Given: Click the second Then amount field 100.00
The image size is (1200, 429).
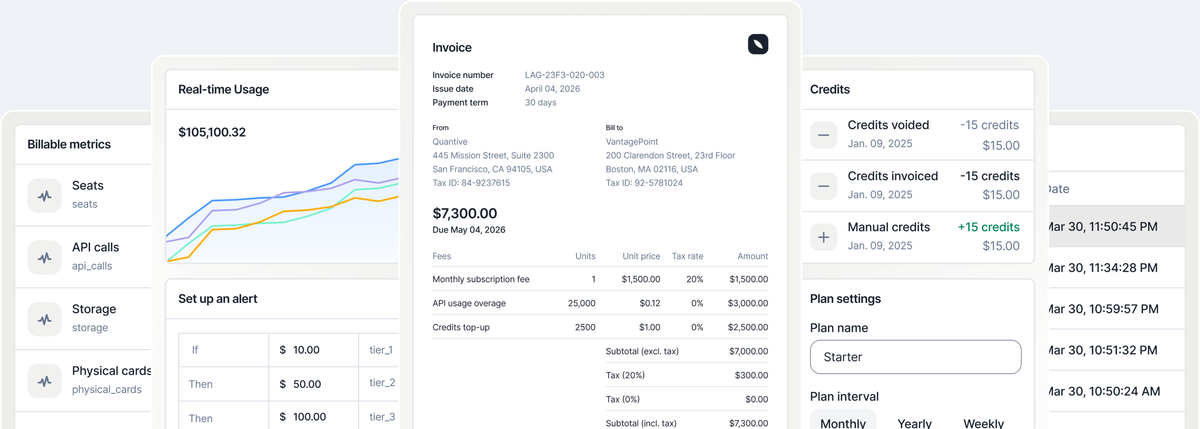Looking at the screenshot, I should (x=313, y=417).
